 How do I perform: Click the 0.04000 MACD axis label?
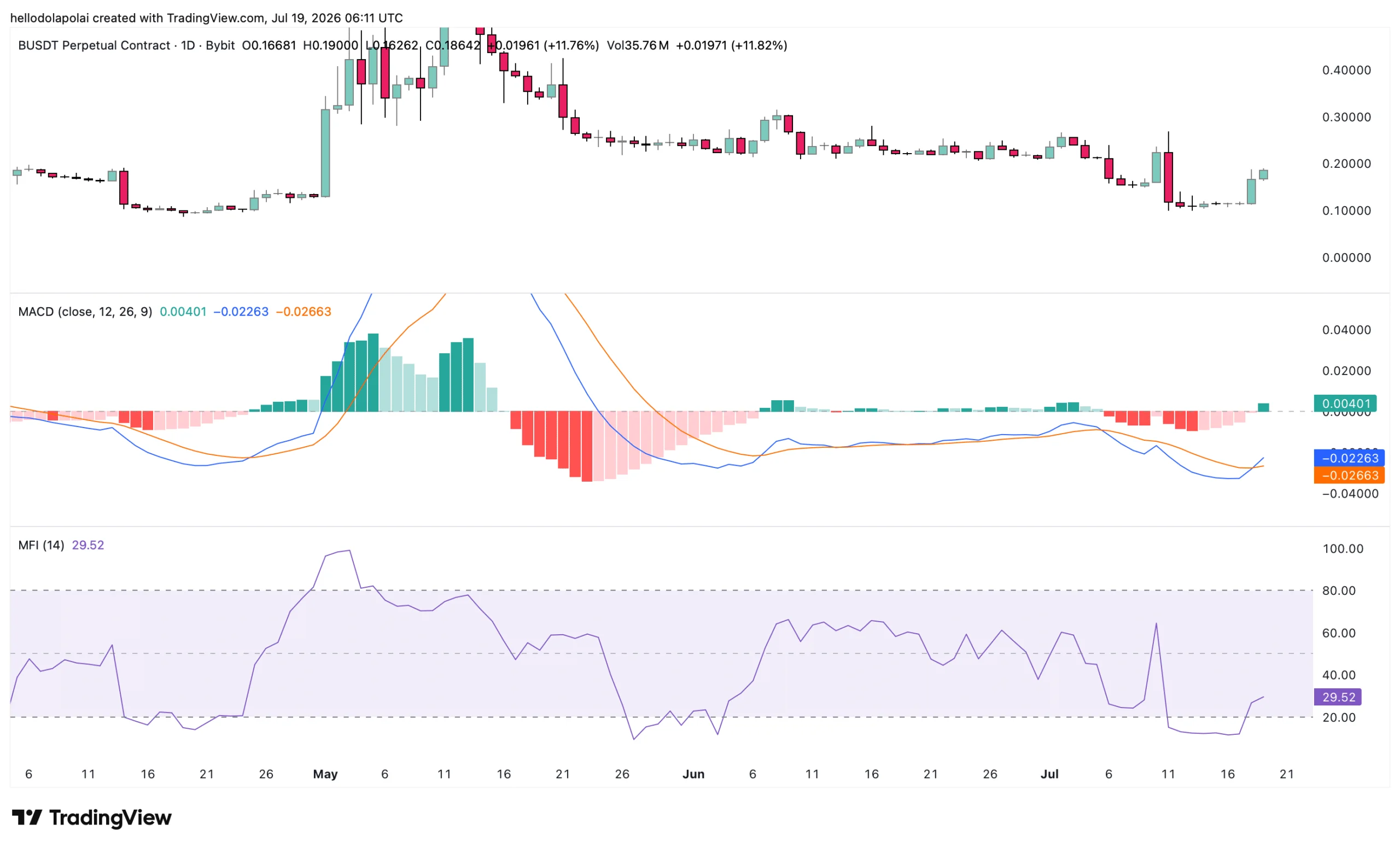tap(1346, 330)
